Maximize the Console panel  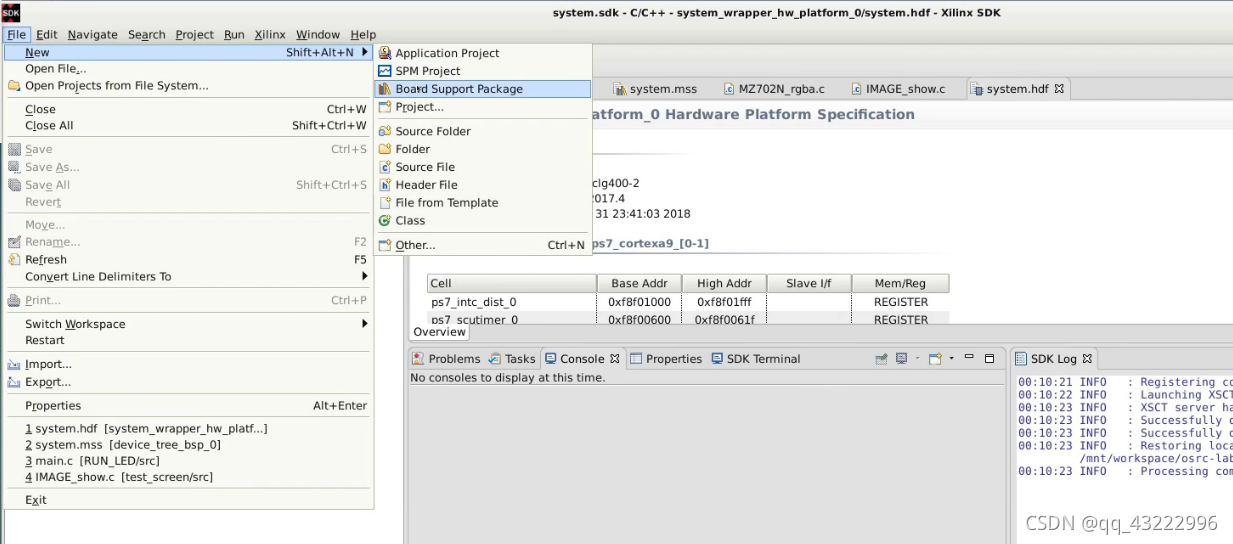click(989, 358)
